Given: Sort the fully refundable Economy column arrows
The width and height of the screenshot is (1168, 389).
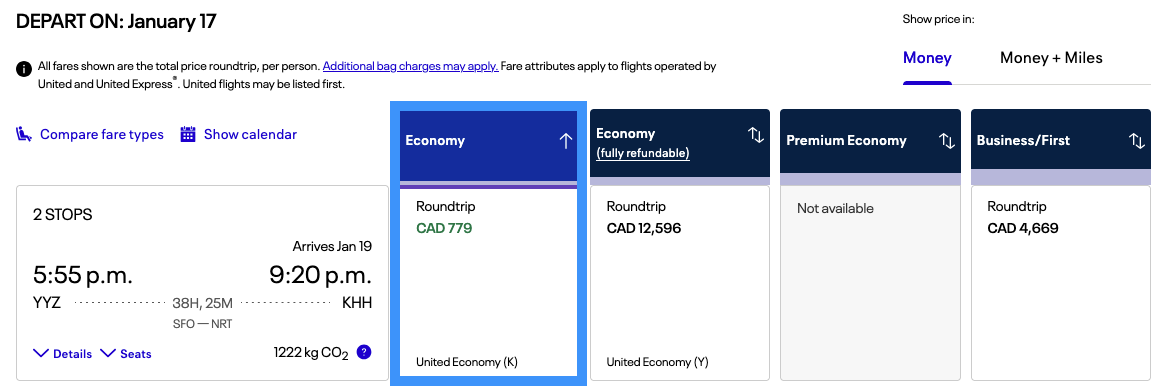Looking at the screenshot, I should tap(755, 135).
